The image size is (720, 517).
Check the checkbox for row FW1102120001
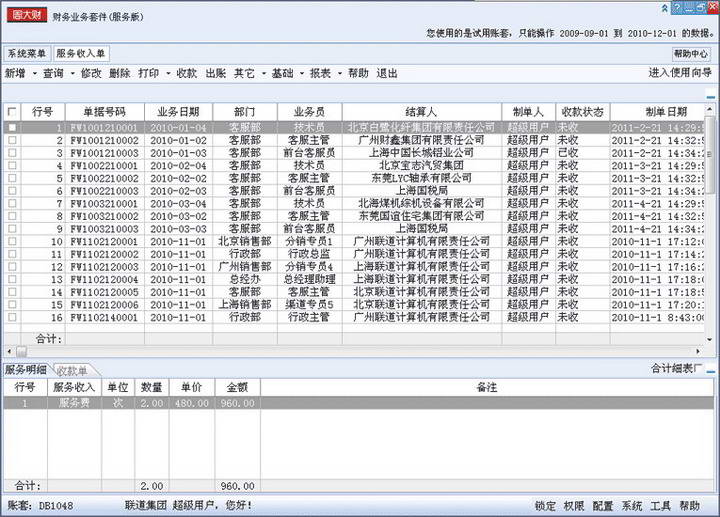coord(12,242)
